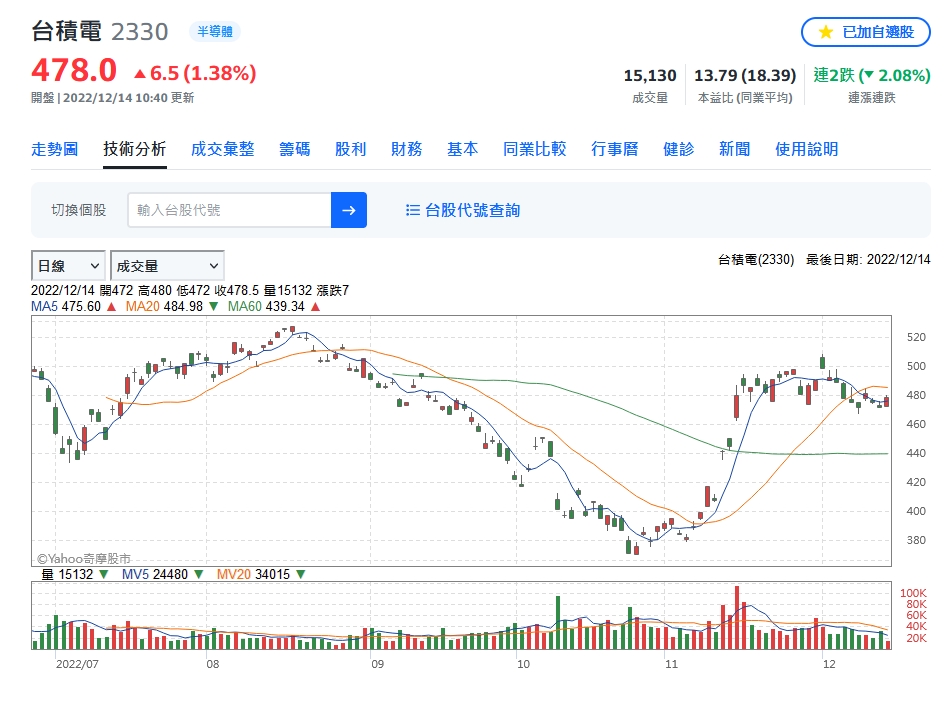The height and width of the screenshot is (709, 949).
Task: Click the 切換個股 label
Action: tap(79, 210)
